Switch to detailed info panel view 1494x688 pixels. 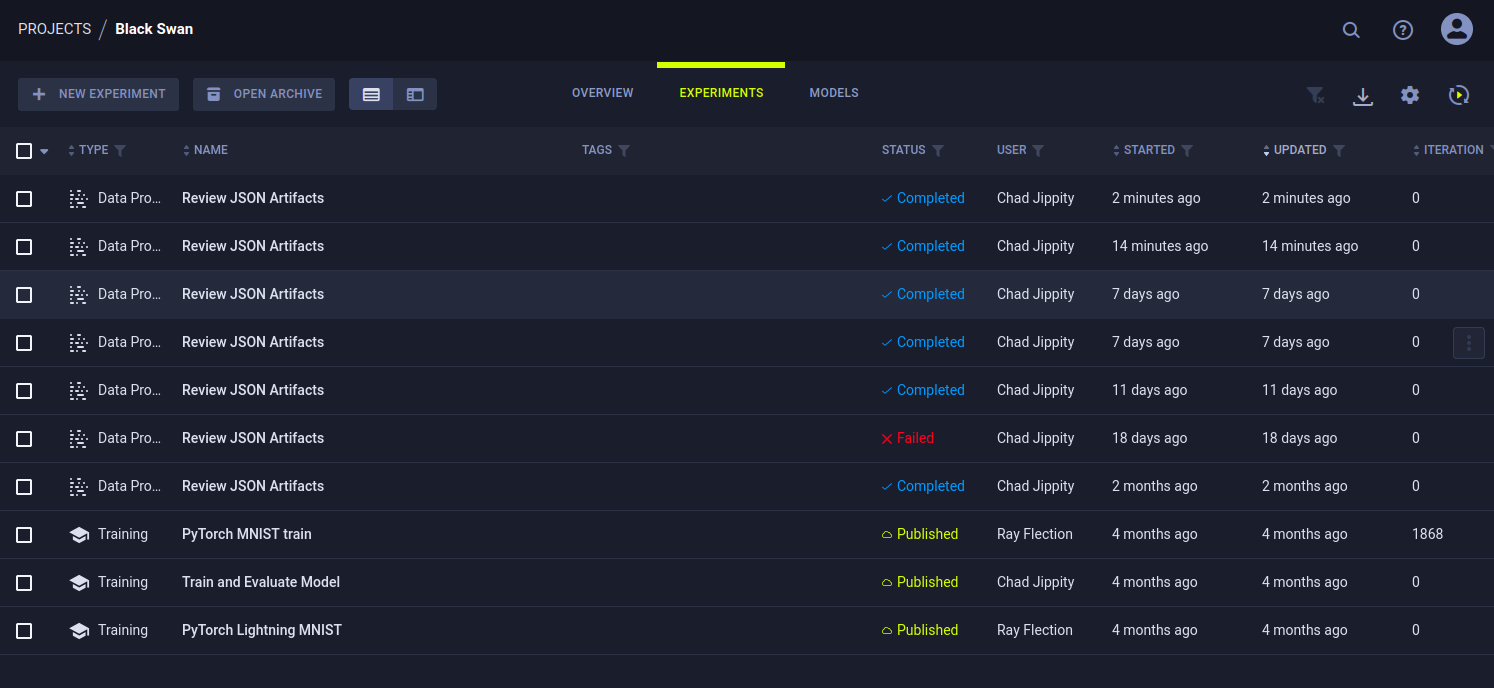coord(415,94)
